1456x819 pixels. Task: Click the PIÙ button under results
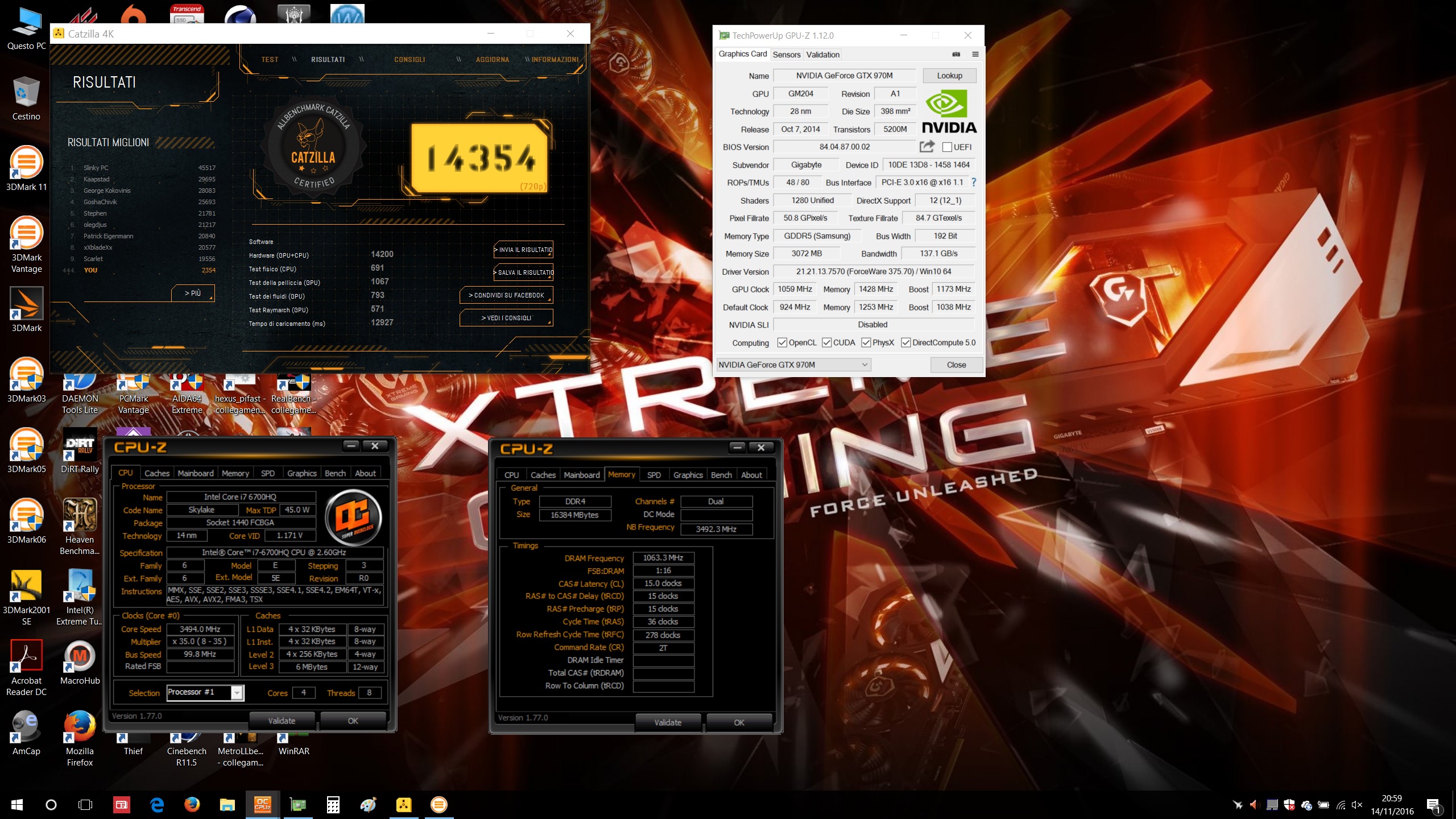(x=193, y=293)
